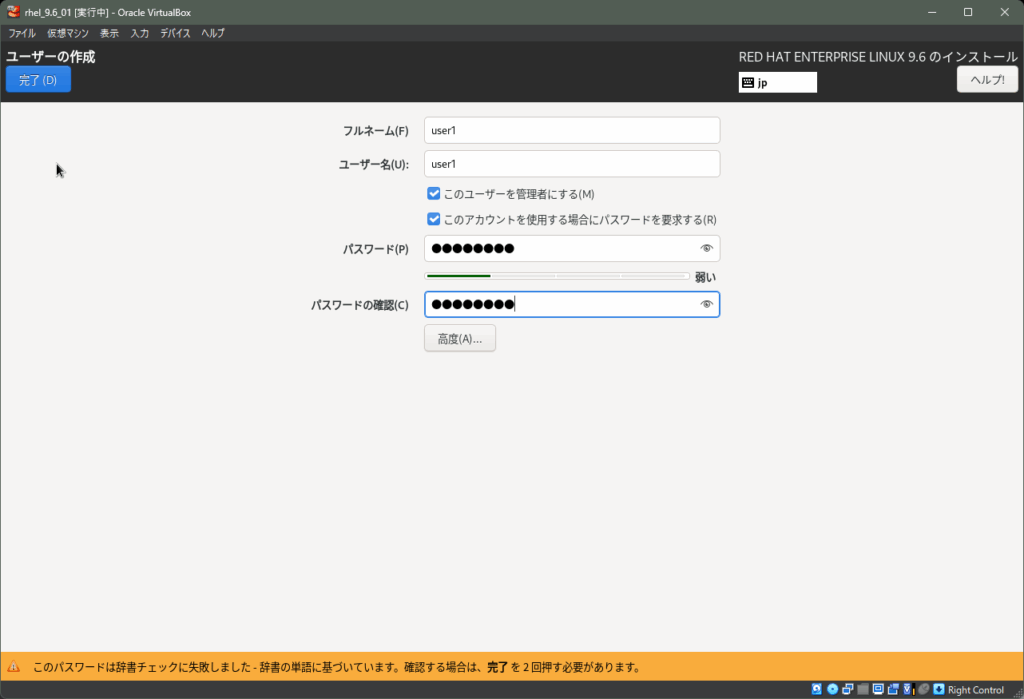Click the RED HAT ENTERPRISE LINUX 9.6 title text

[x=878, y=57]
